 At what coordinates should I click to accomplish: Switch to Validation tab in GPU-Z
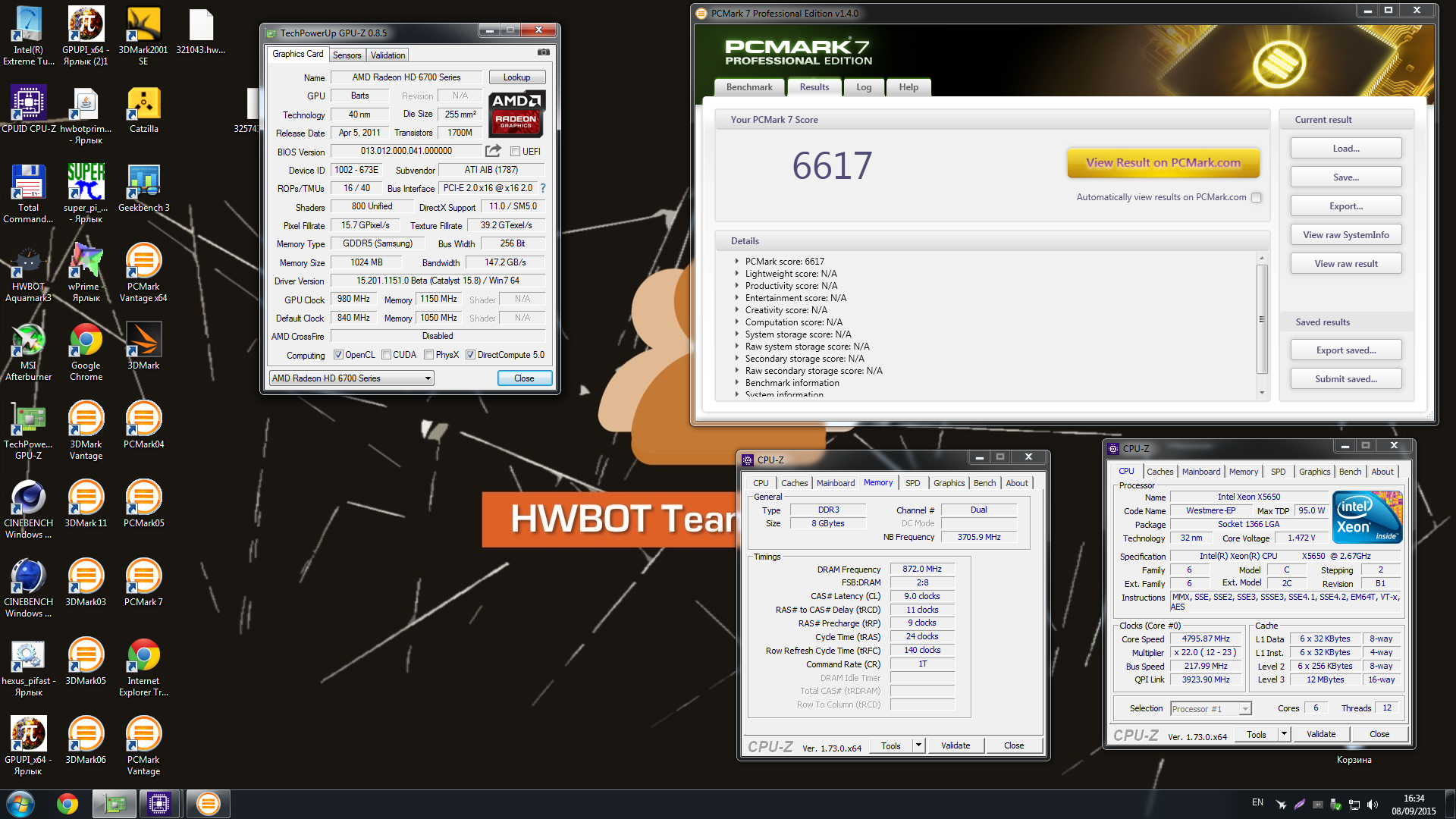click(388, 55)
